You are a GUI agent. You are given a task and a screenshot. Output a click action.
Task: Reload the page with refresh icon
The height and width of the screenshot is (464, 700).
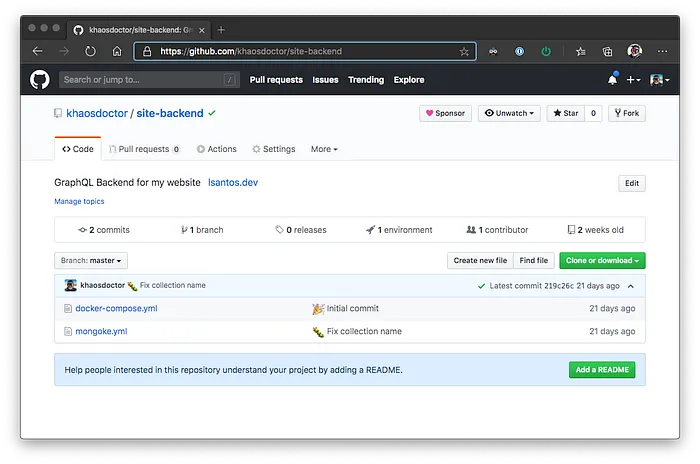pos(90,51)
